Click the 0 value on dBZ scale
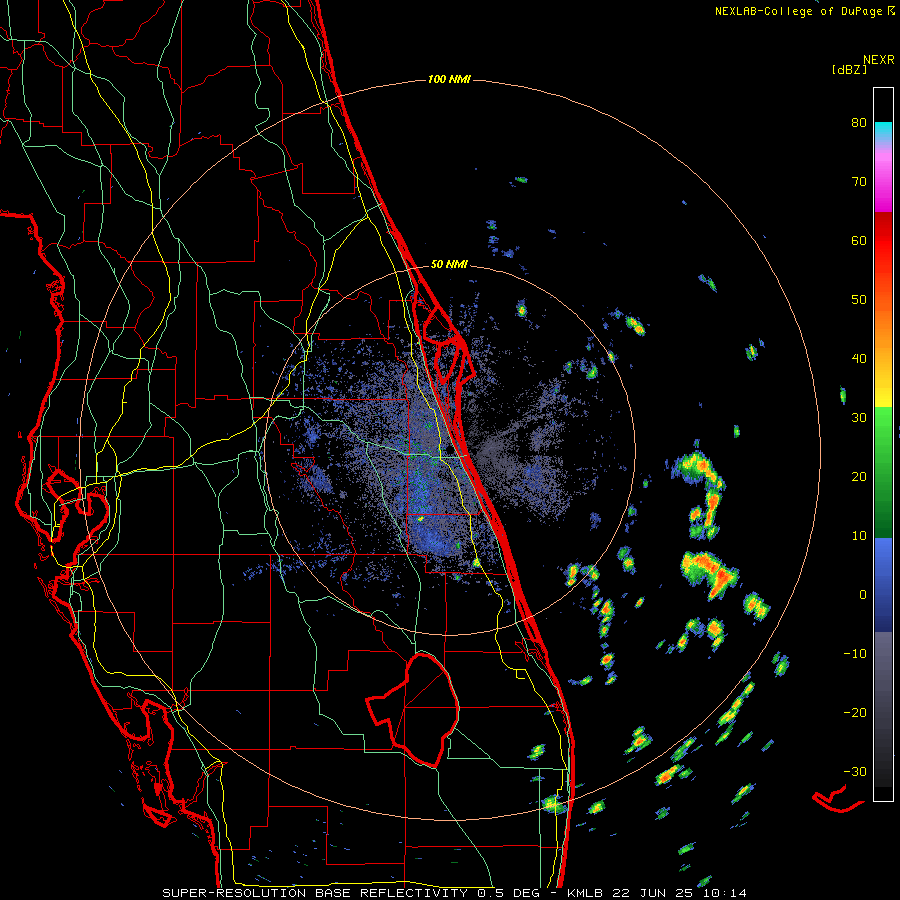This screenshot has width=900, height=900. (x=863, y=595)
